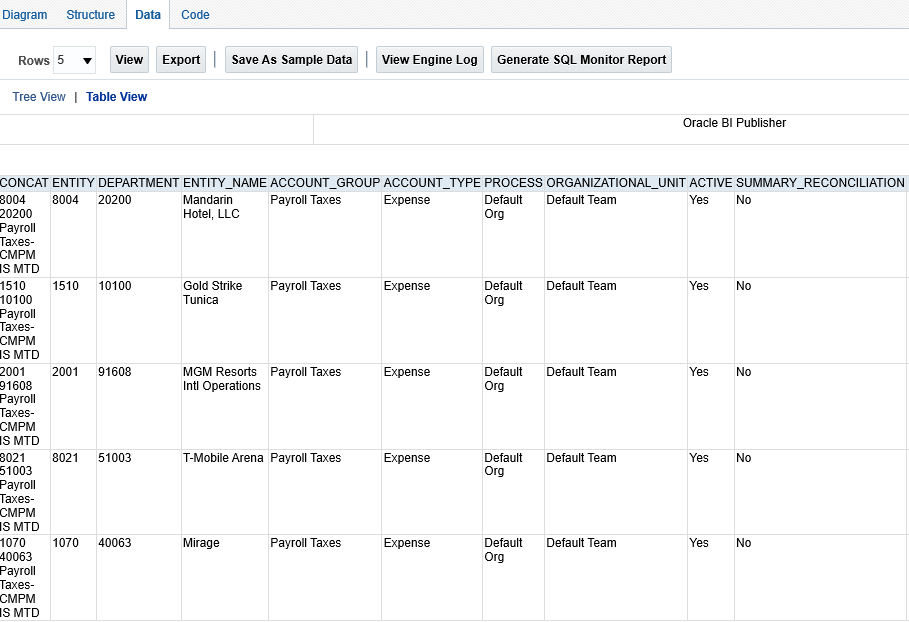Viewport: 909px width, 622px height.
Task: Select the Table View link
Action: click(x=116, y=97)
